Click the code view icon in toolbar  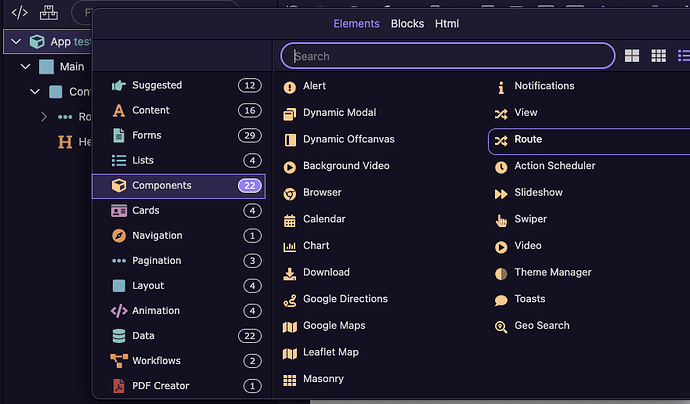[19, 14]
